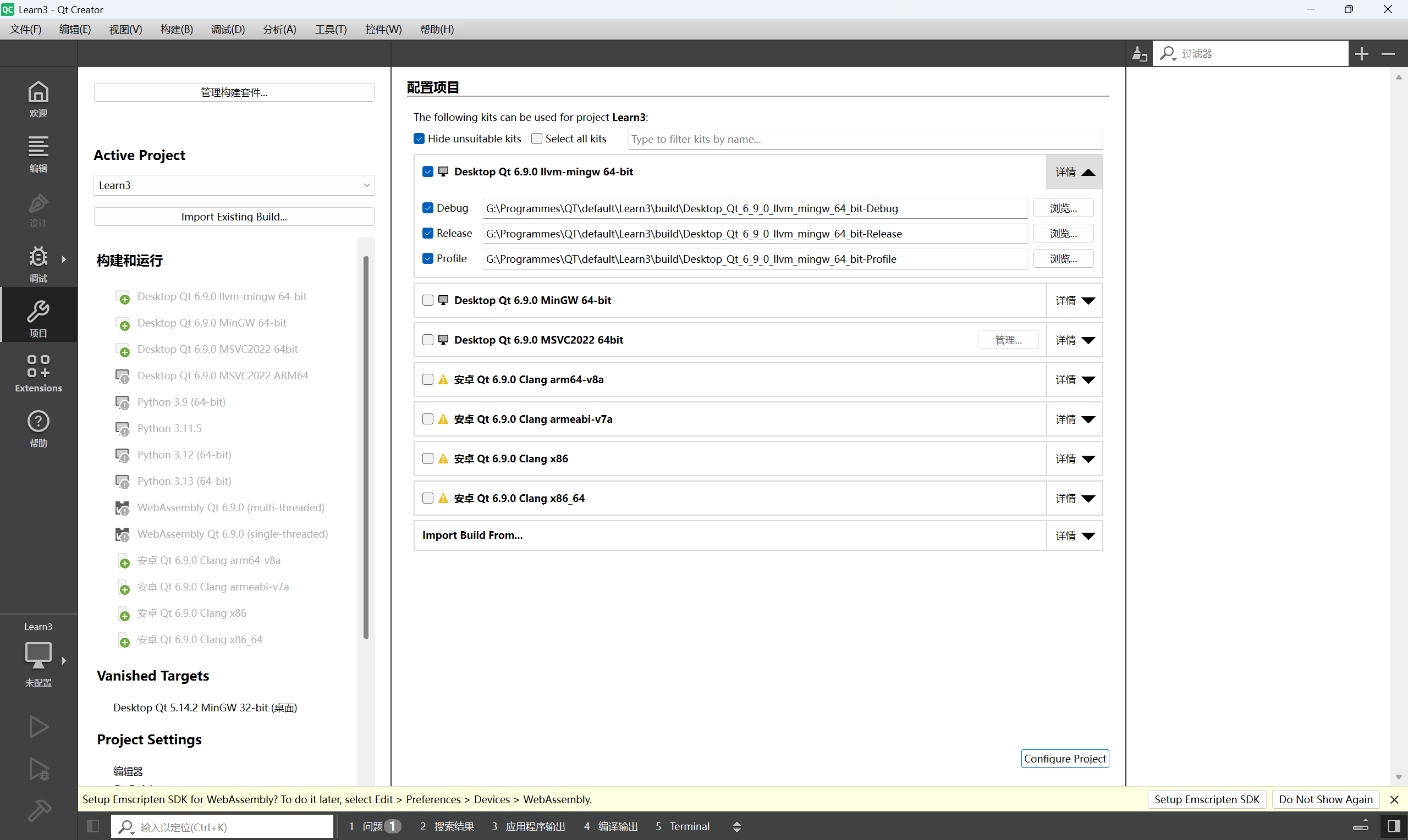Click the plus icon in the issues toolbar
Image resolution: width=1408 pixels, height=840 pixels.
pyautogui.click(x=1362, y=54)
